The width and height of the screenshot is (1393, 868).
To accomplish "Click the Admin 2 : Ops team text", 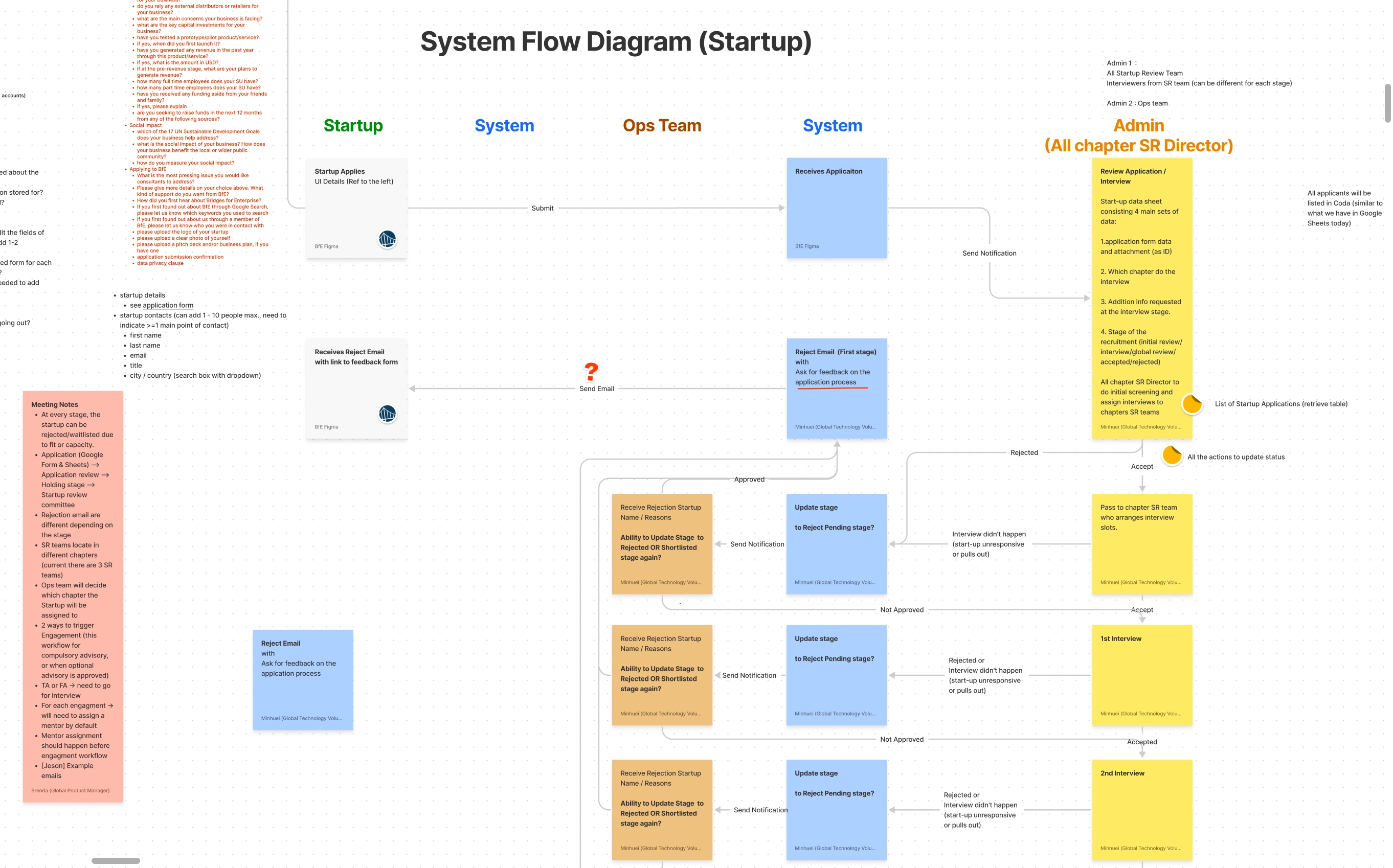I will 1137,103.
